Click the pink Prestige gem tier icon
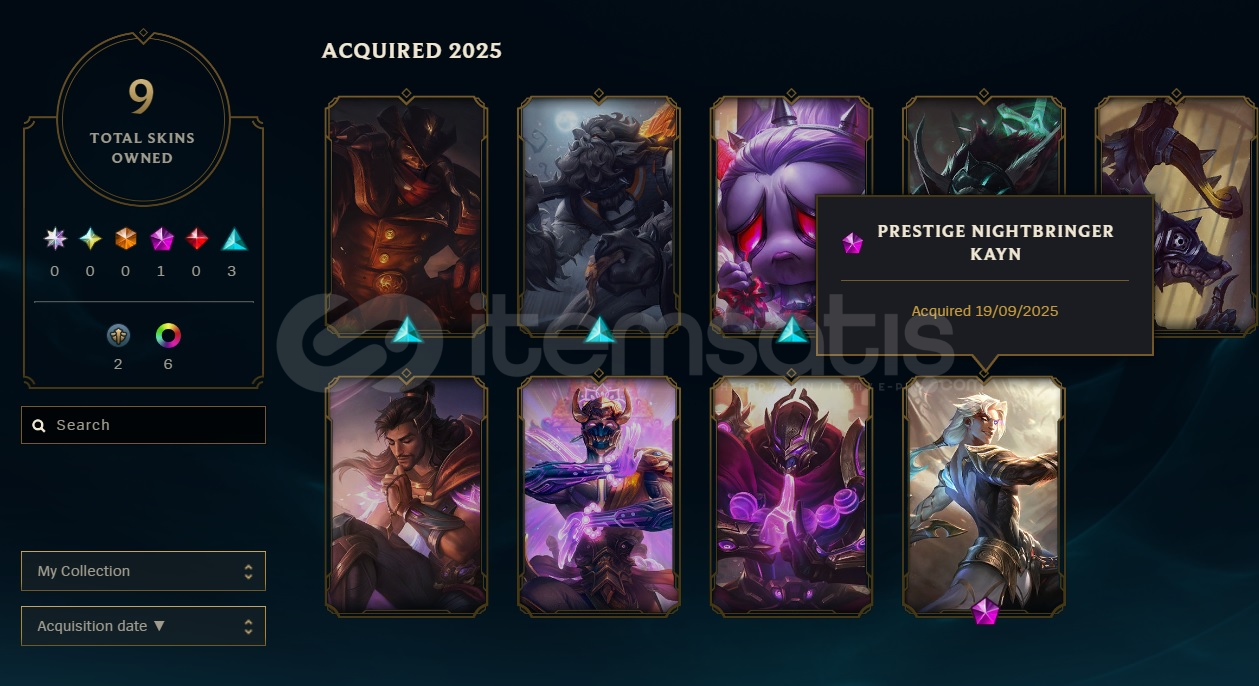Viewport: 1259px width, 686px height. pos(162,239)
